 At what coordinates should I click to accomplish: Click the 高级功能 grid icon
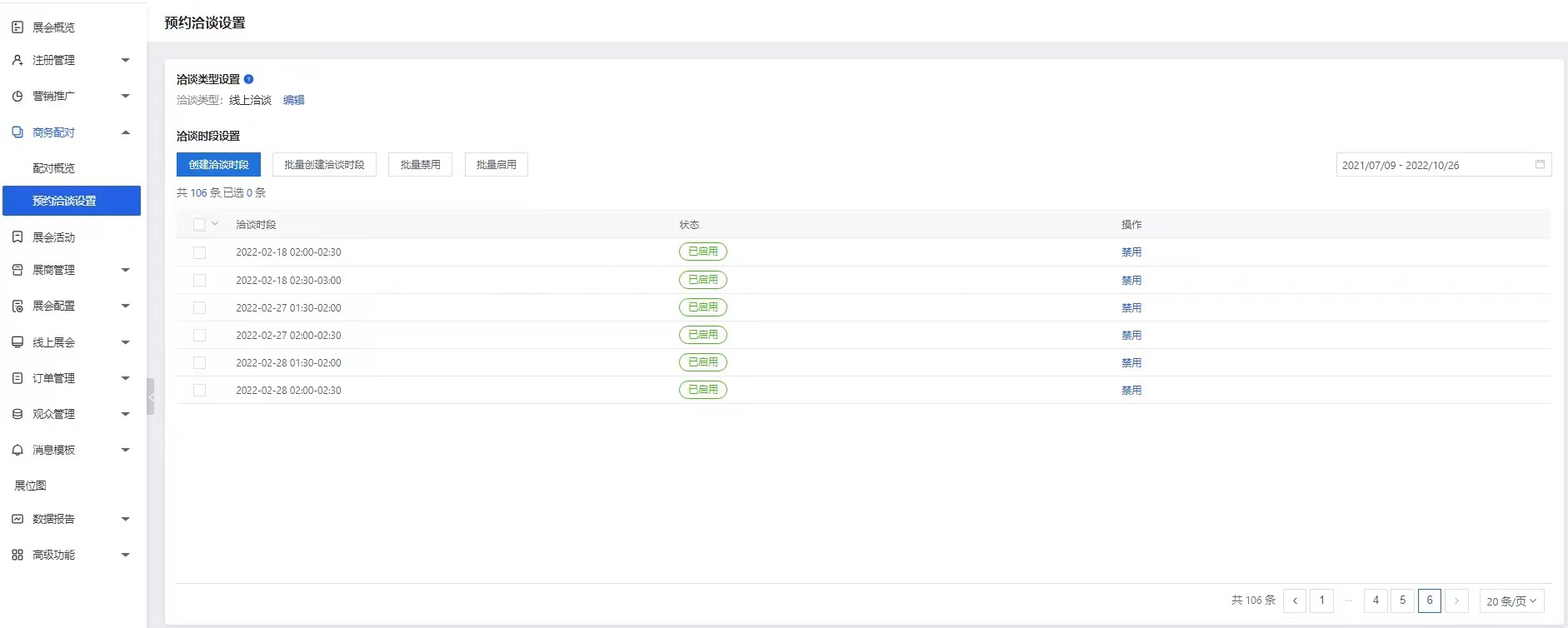tap(17, 555)
